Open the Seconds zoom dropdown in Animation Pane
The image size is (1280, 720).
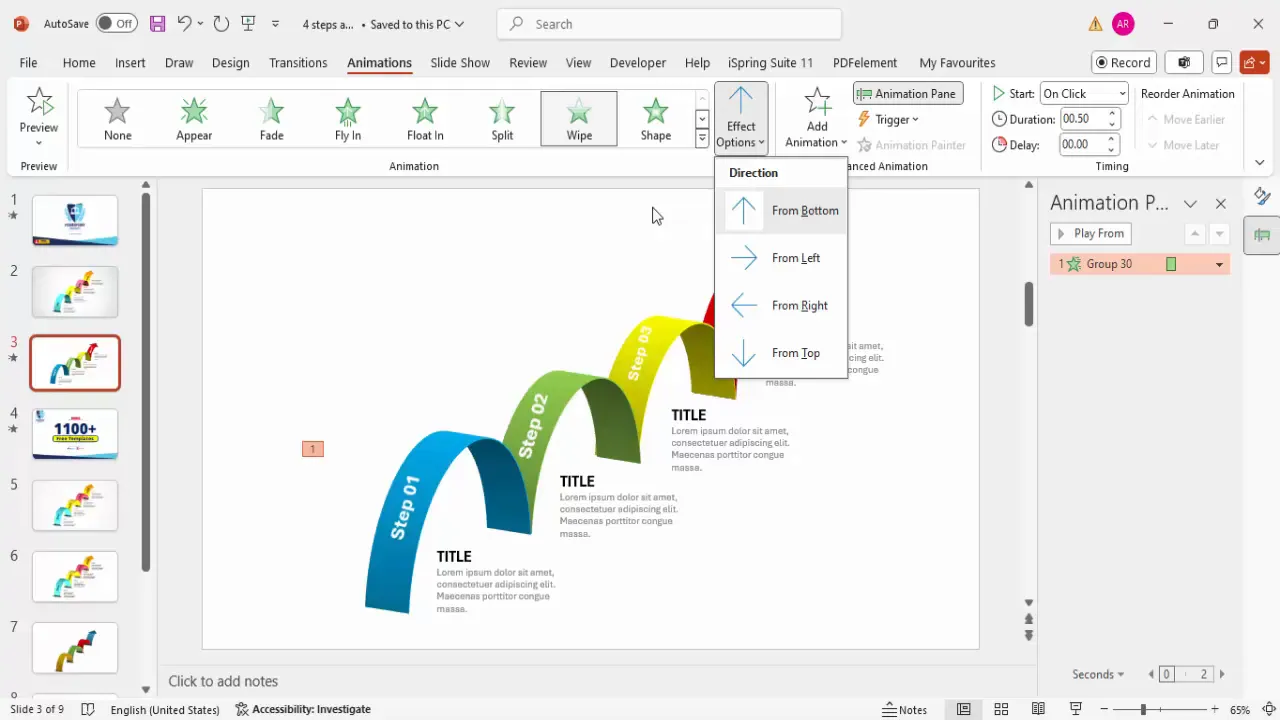(1098, 674)
